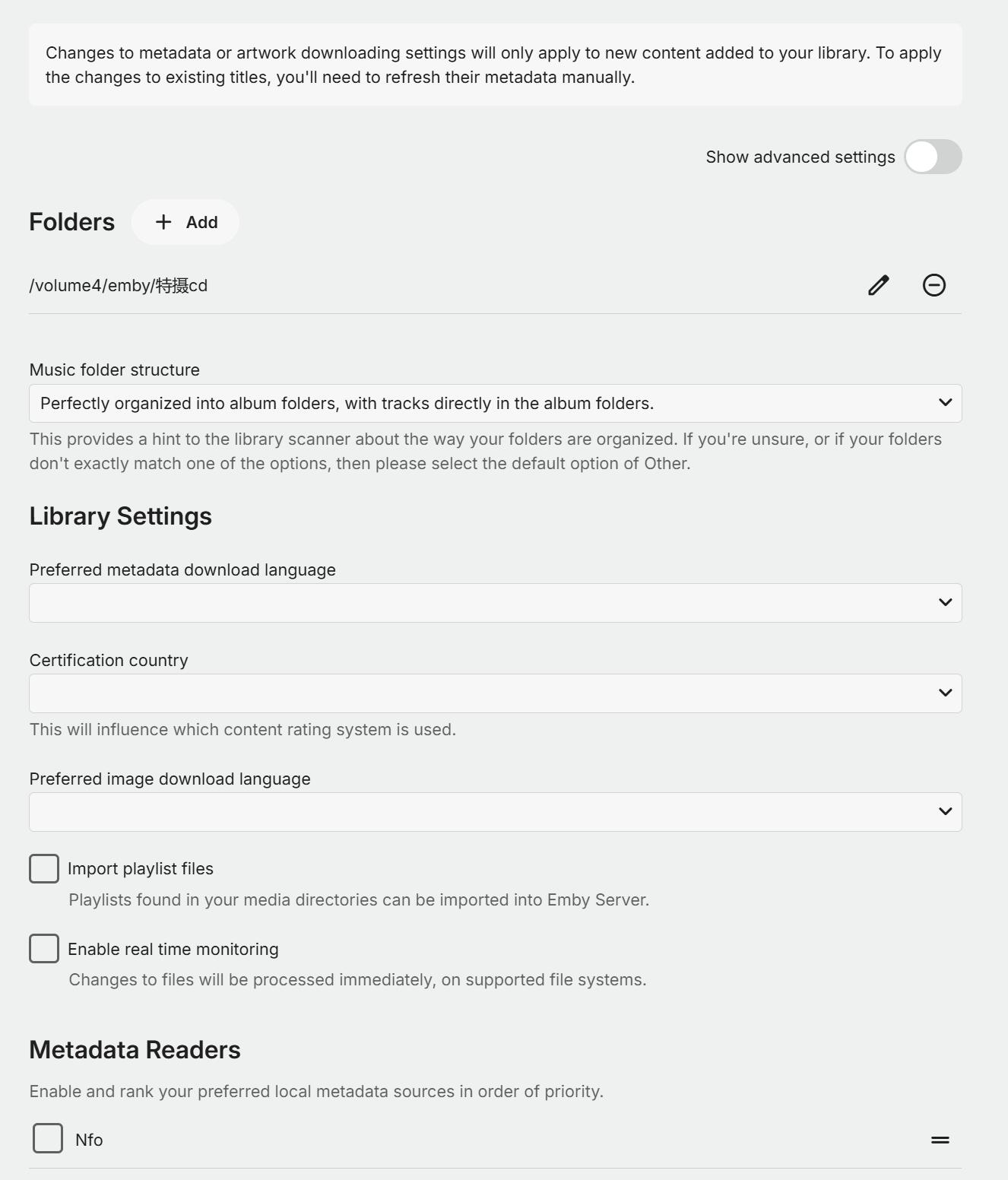Click the Nfo metadata reader label
1008x1180 pixels.
pyautogui.click(x=89, y=1140)
